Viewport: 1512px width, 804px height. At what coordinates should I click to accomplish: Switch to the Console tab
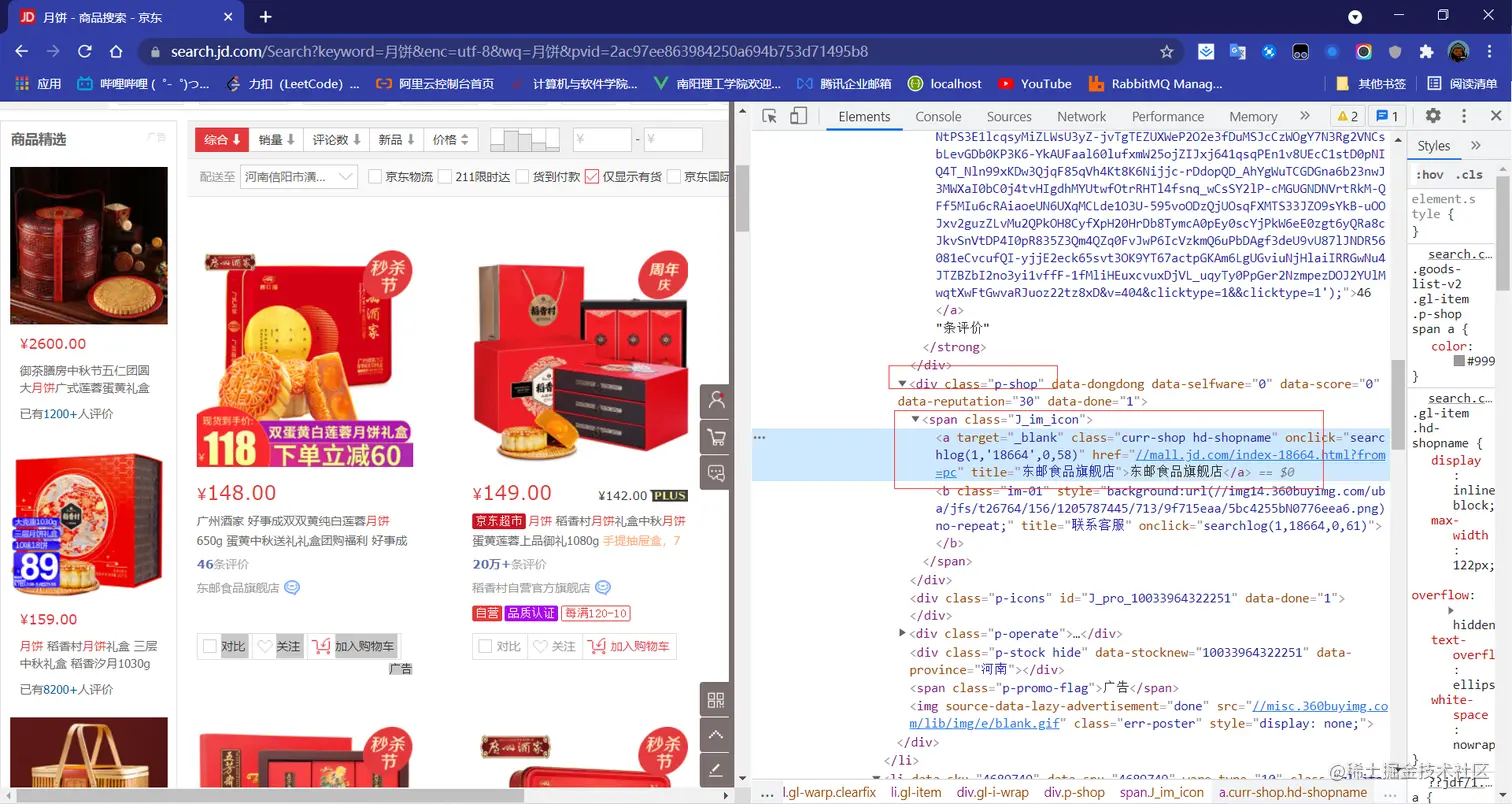pyautogui.click(x=938, y=117)
